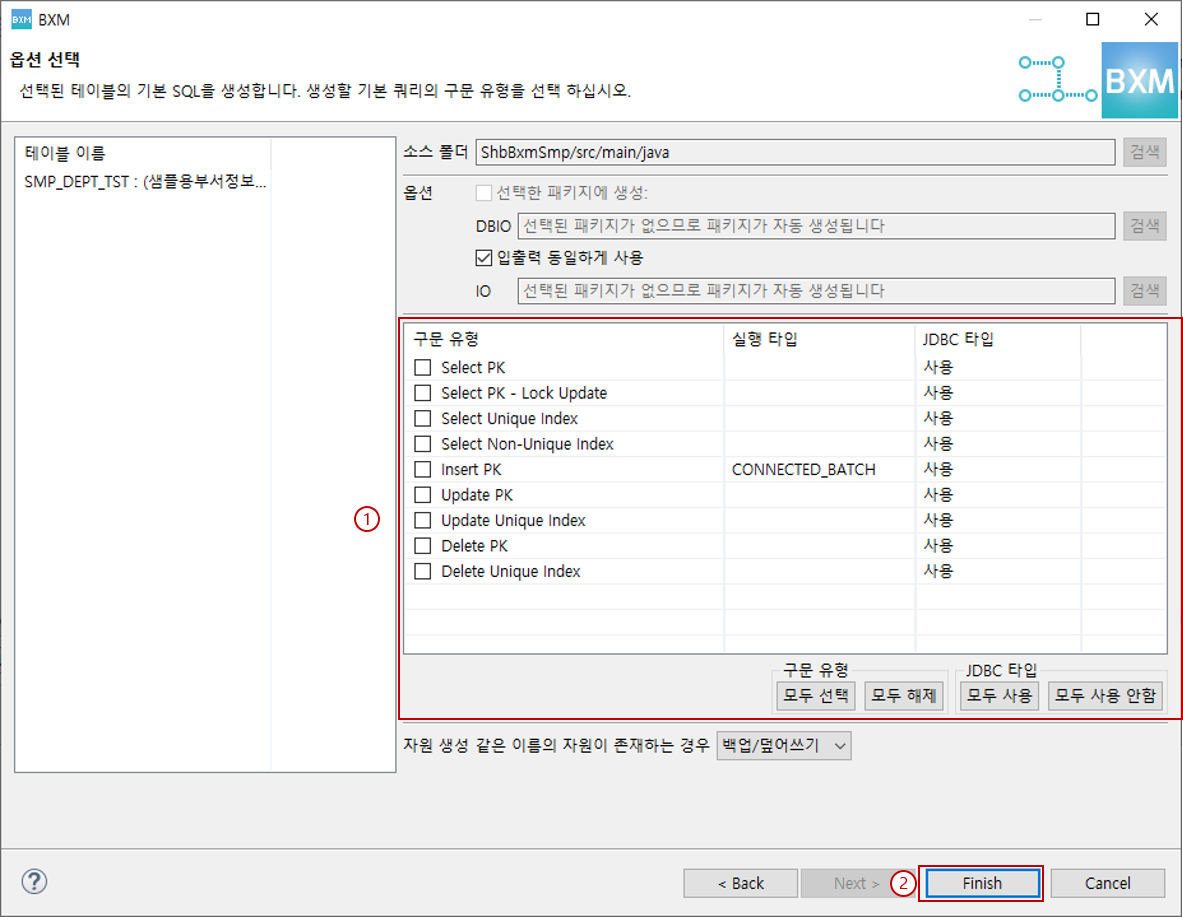Click the 모두 선택 button under 구문 유형
Screen dimensions: 1183x917
(x=814, y=695)
